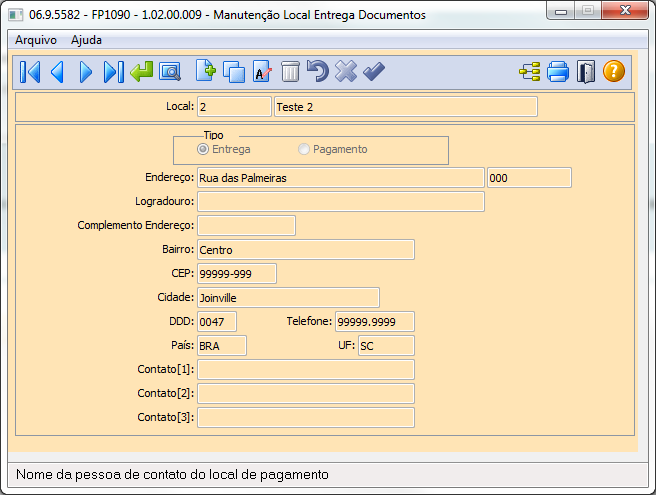Add a new record with plus-page icon

[x=206, y=71]
